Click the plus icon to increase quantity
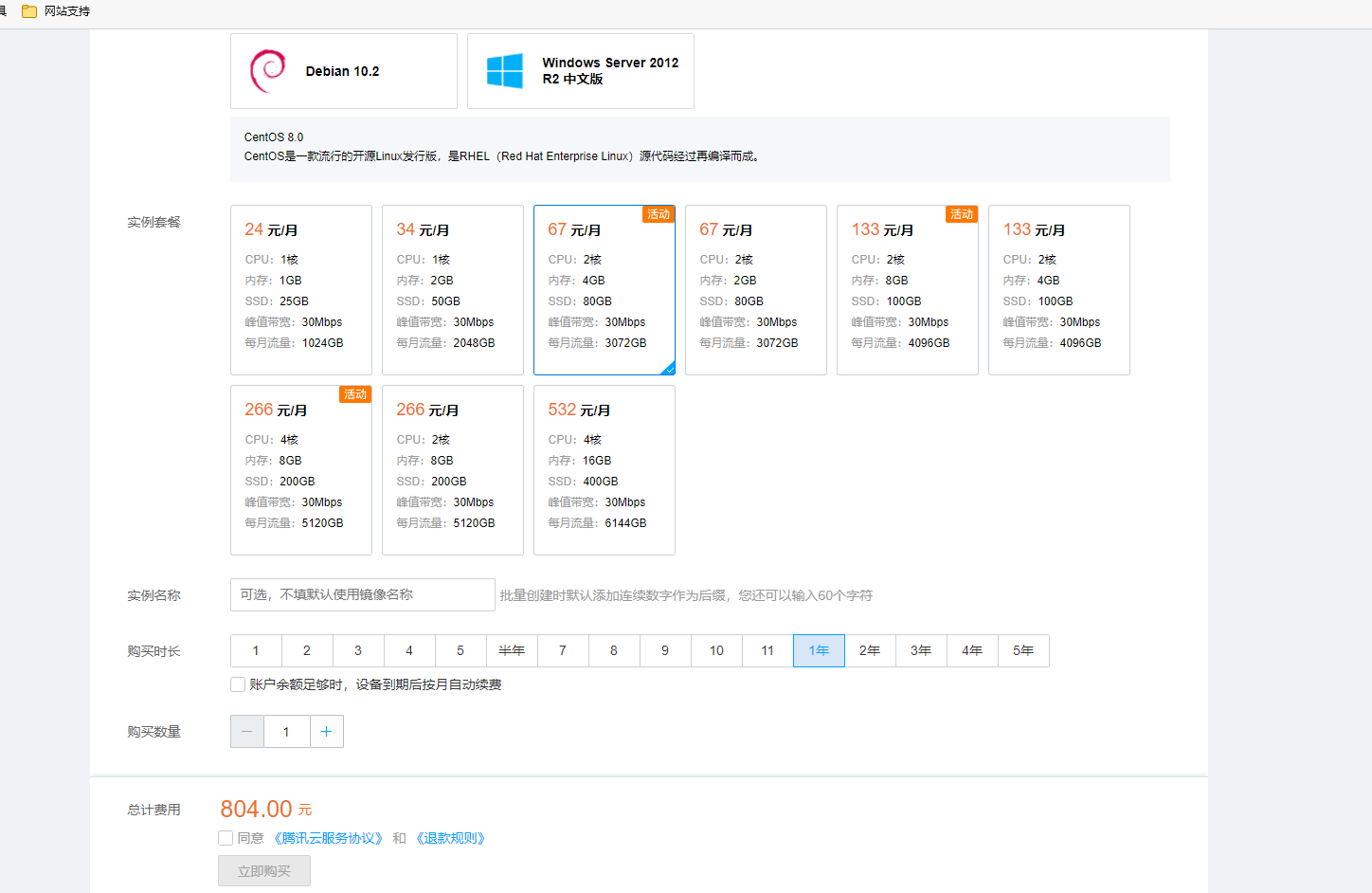 click(327, 731)
